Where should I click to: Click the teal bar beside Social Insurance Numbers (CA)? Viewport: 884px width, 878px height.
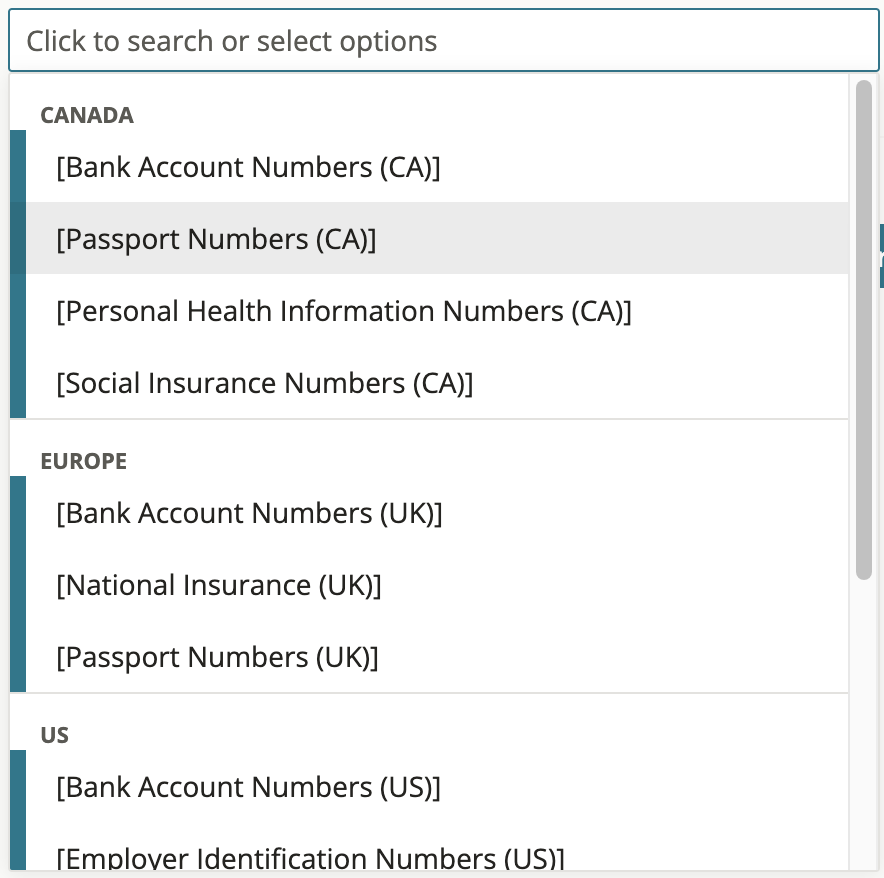[17, 384]
